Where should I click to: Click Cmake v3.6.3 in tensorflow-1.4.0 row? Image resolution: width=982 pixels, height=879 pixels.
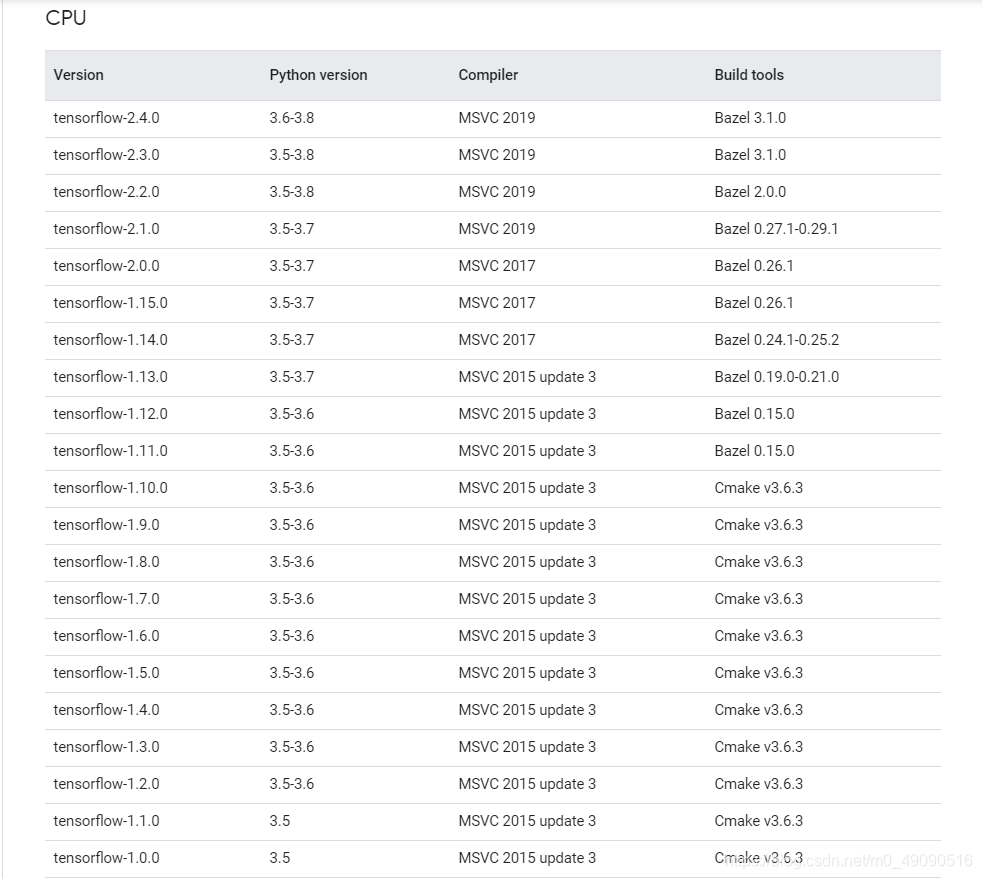click(x=759, y=709)
